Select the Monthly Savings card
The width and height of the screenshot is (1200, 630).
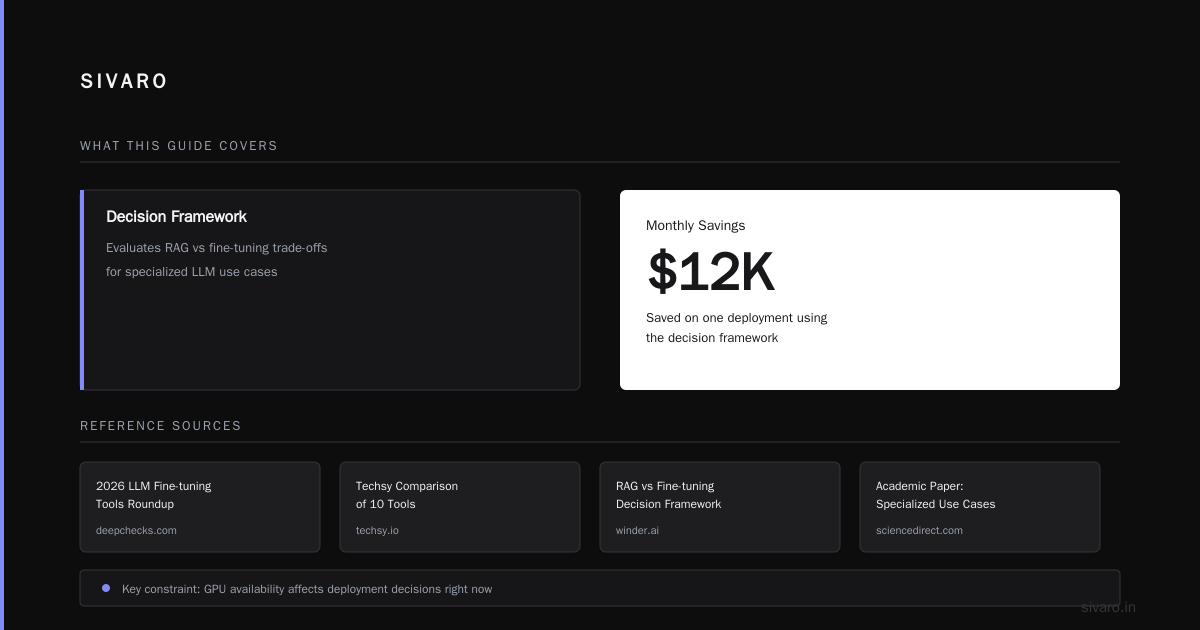coord(870,290)
